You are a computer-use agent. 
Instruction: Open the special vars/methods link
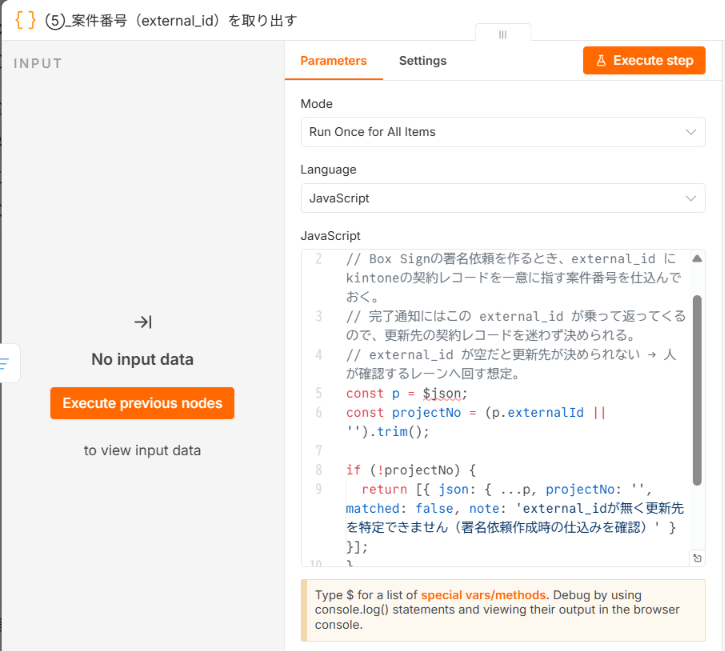click(483, 595)
